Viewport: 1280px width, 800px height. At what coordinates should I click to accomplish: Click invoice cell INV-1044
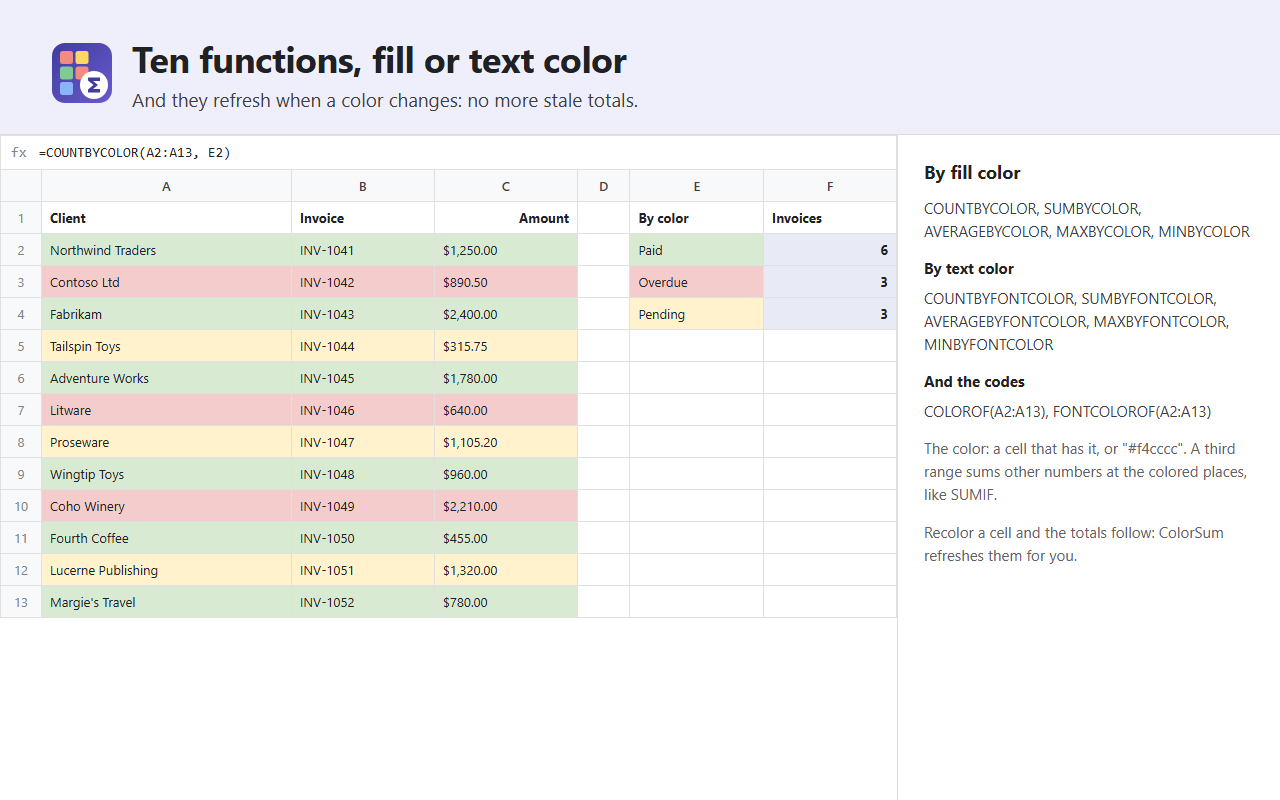(x=363, y=346)
